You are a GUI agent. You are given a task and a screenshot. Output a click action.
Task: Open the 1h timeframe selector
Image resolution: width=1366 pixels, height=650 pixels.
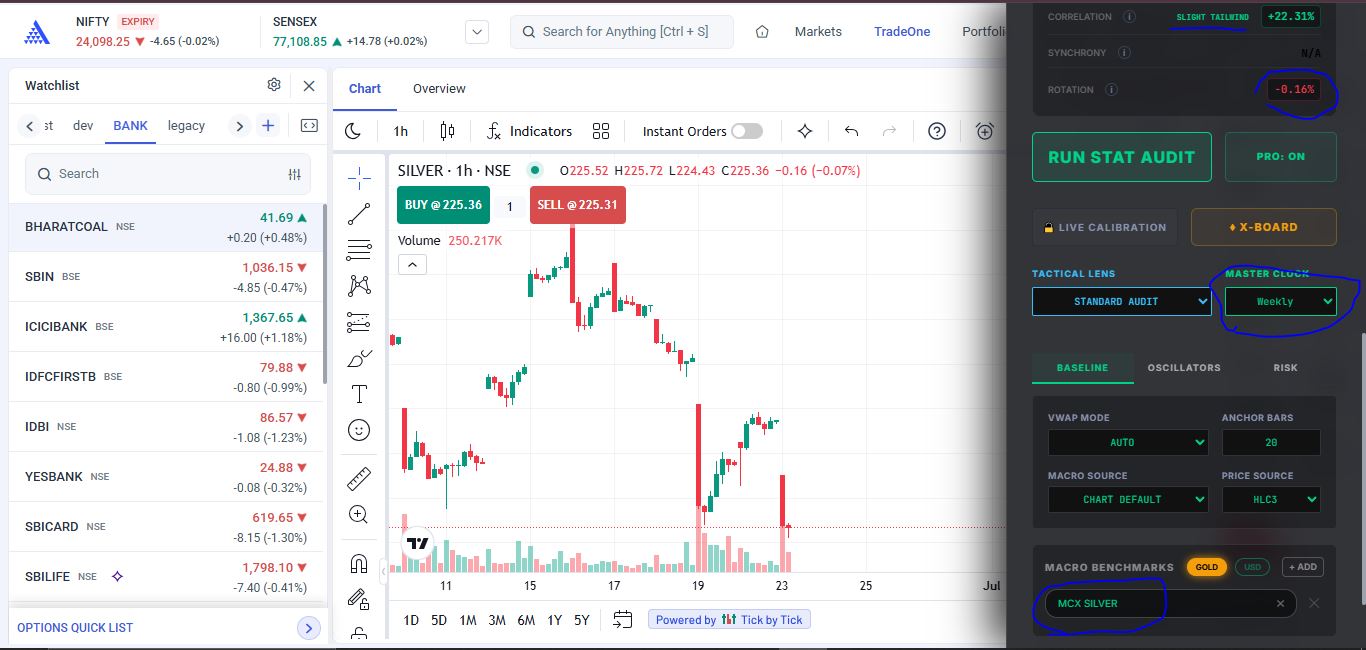[401, 131]
